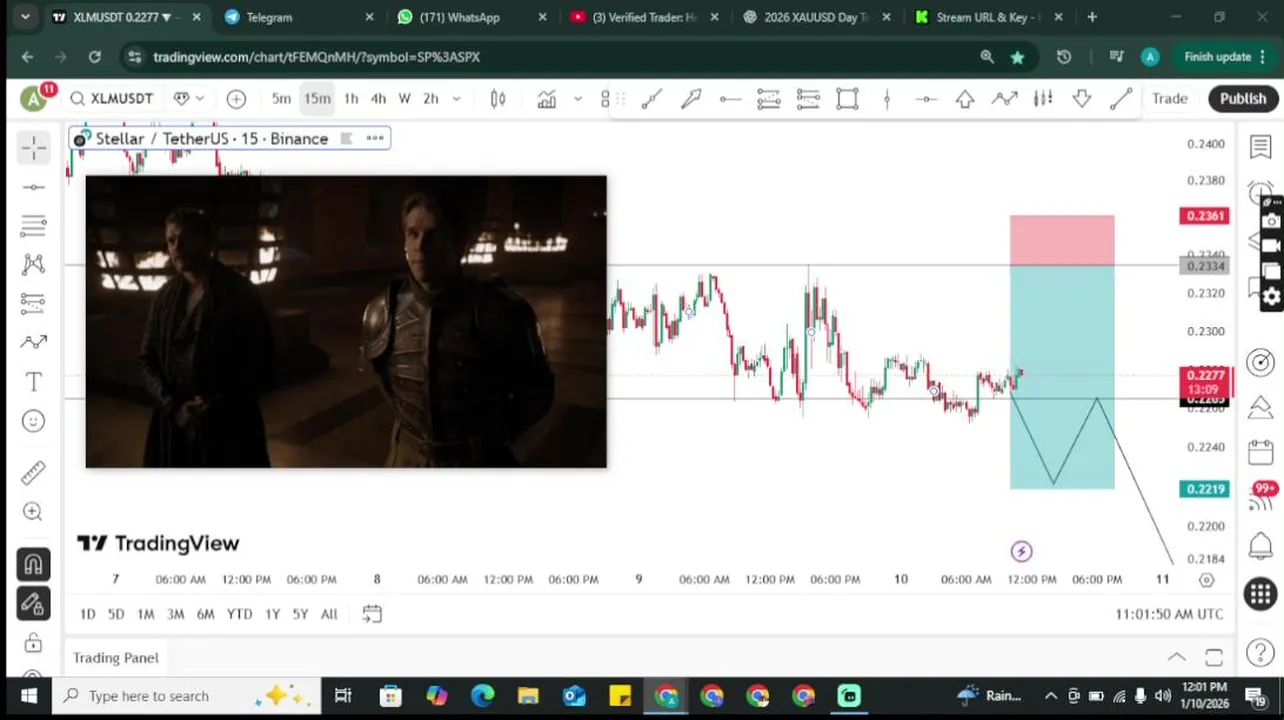Toggle lock all drawing tools
1284x720 pixels.
click(x=33, y=642)
